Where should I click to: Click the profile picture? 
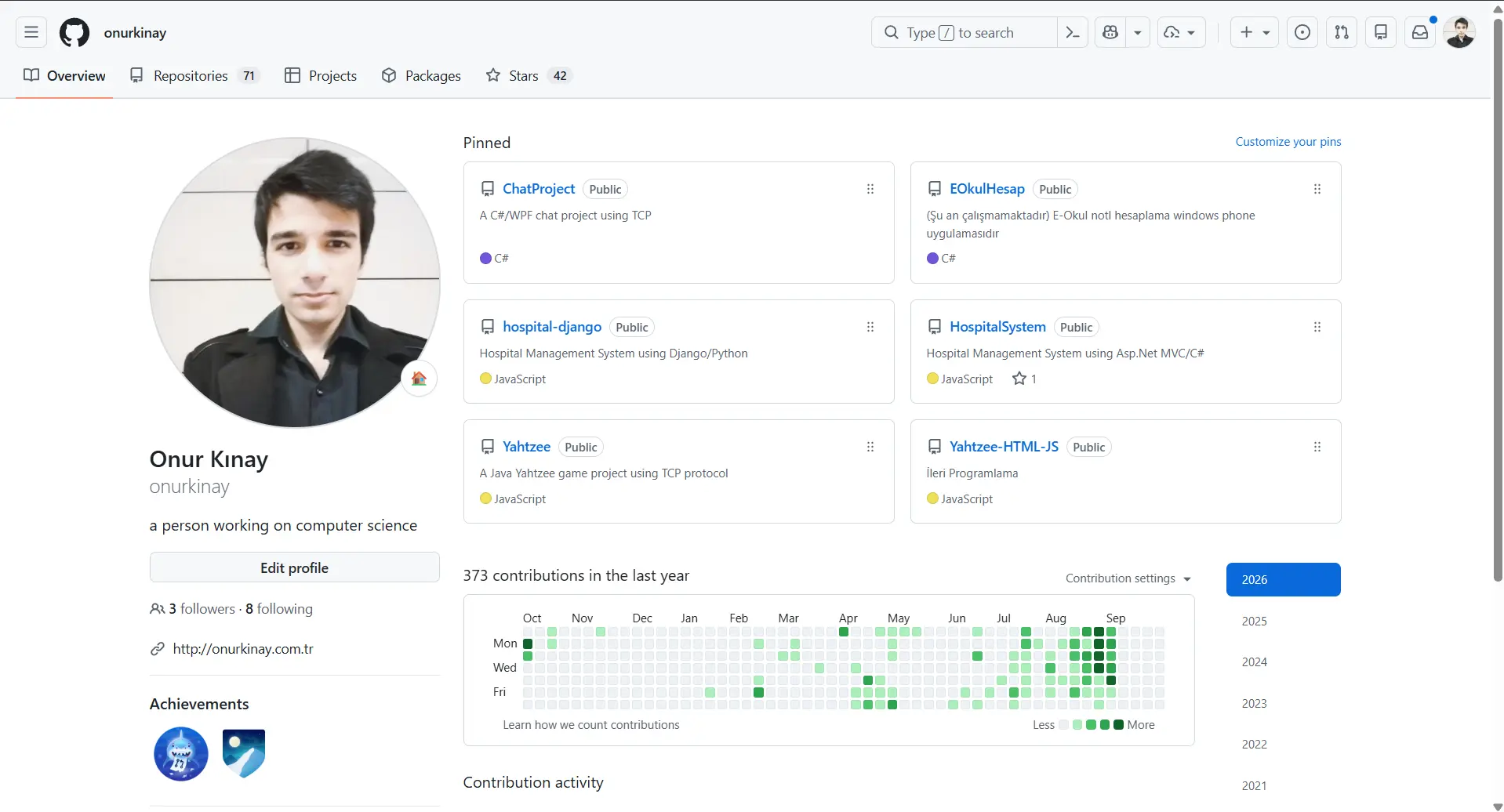click(x=295, y=283)
